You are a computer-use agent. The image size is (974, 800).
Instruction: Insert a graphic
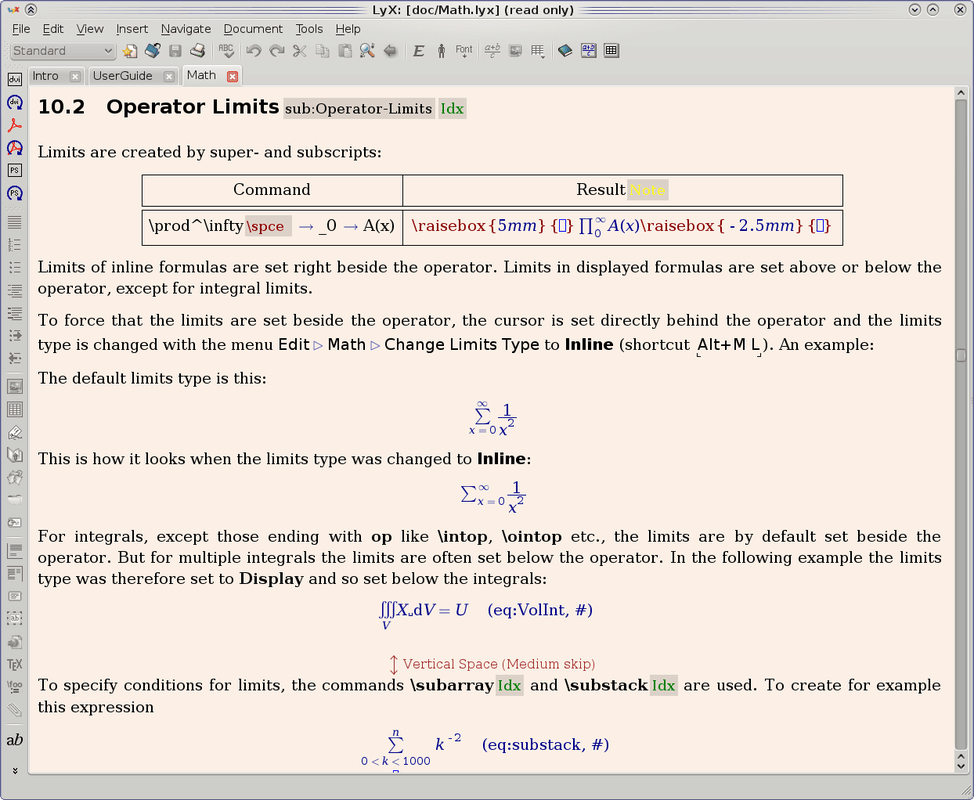point(515,50)
